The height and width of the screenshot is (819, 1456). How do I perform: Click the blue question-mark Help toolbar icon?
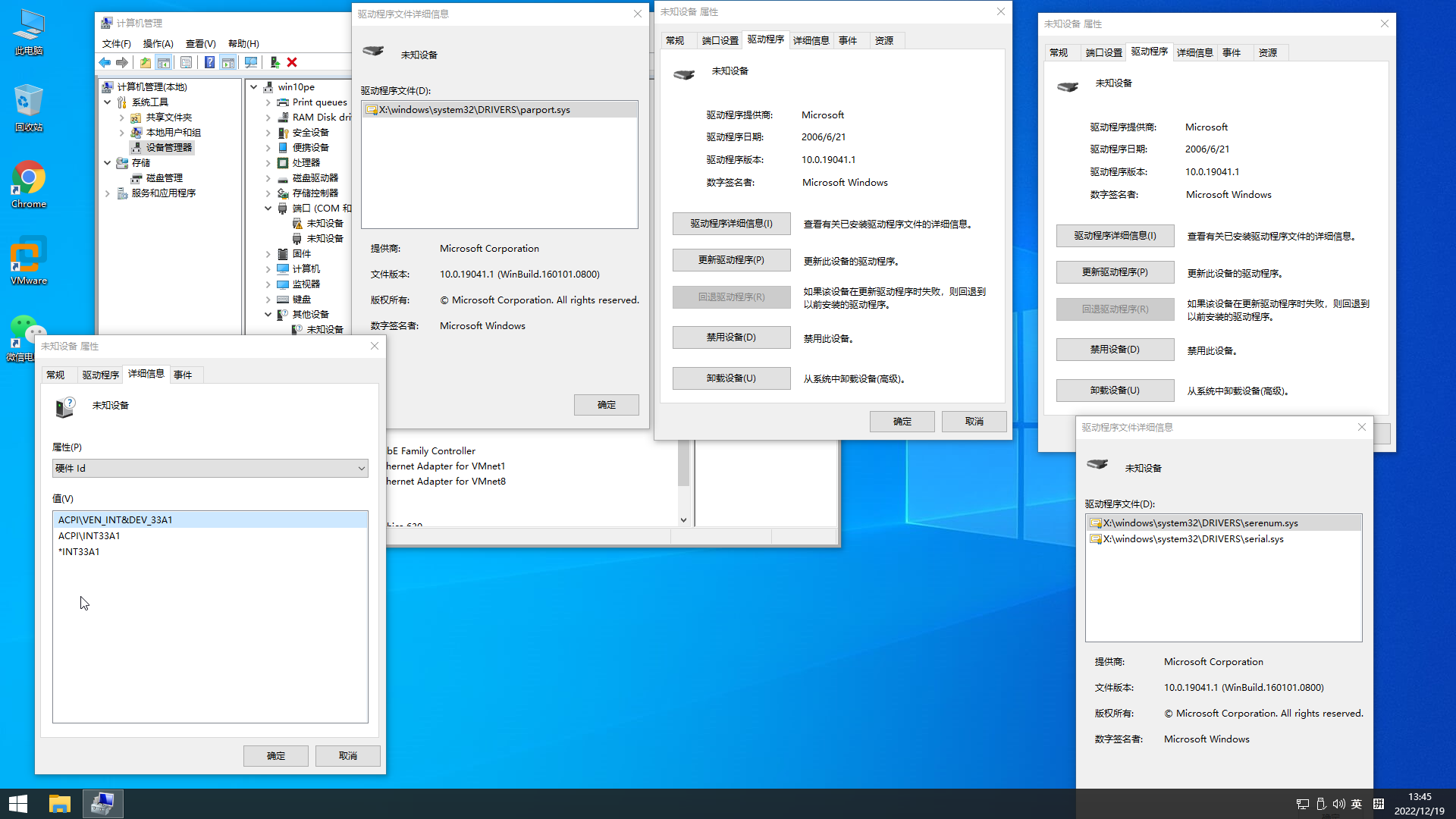pyautogui.click(x=209, y=62)
